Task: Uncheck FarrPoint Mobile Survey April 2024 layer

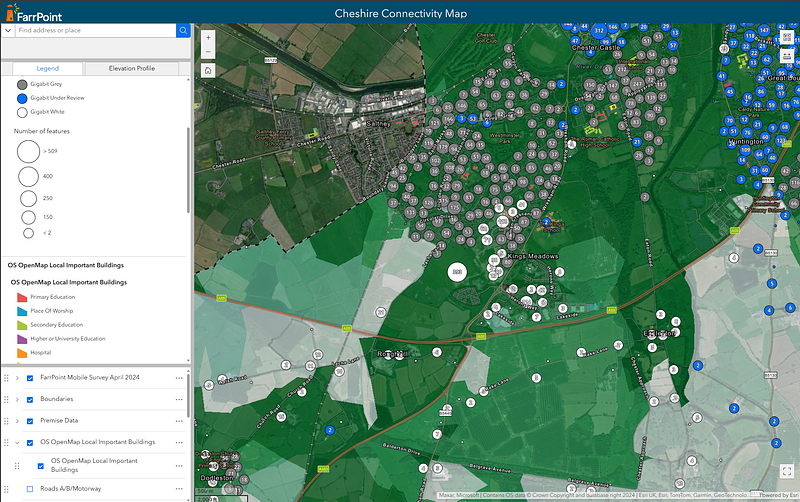Action: pyautogui.click(x=30, y=378)
